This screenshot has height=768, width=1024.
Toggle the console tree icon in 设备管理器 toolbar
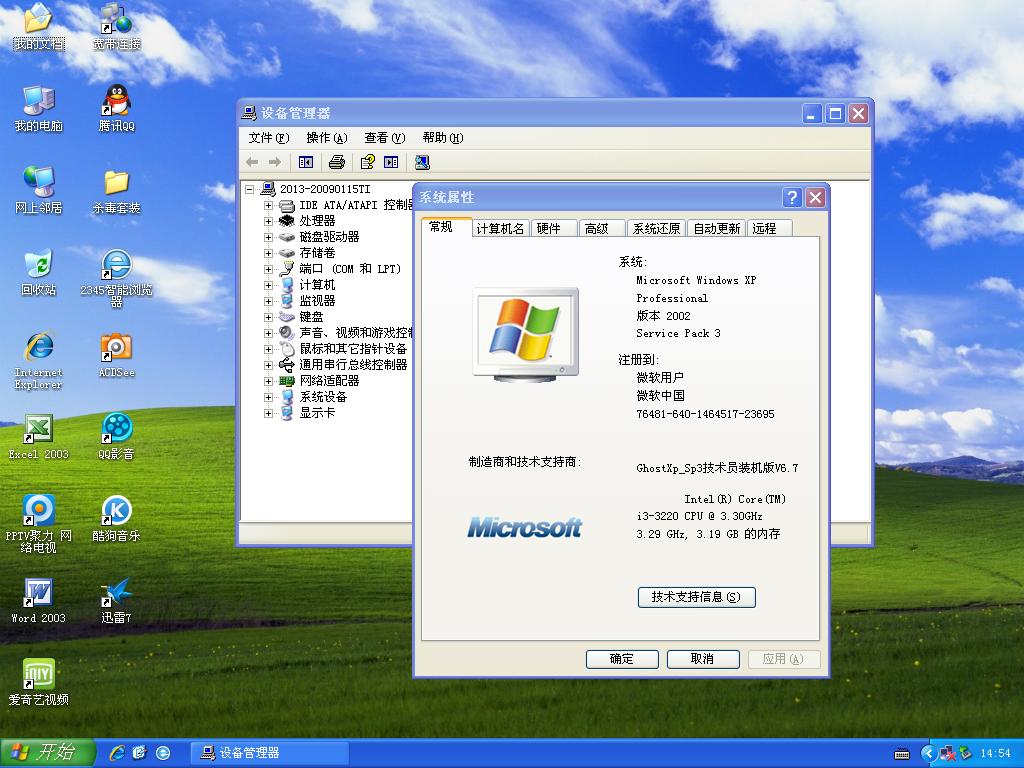pos(306,162)
